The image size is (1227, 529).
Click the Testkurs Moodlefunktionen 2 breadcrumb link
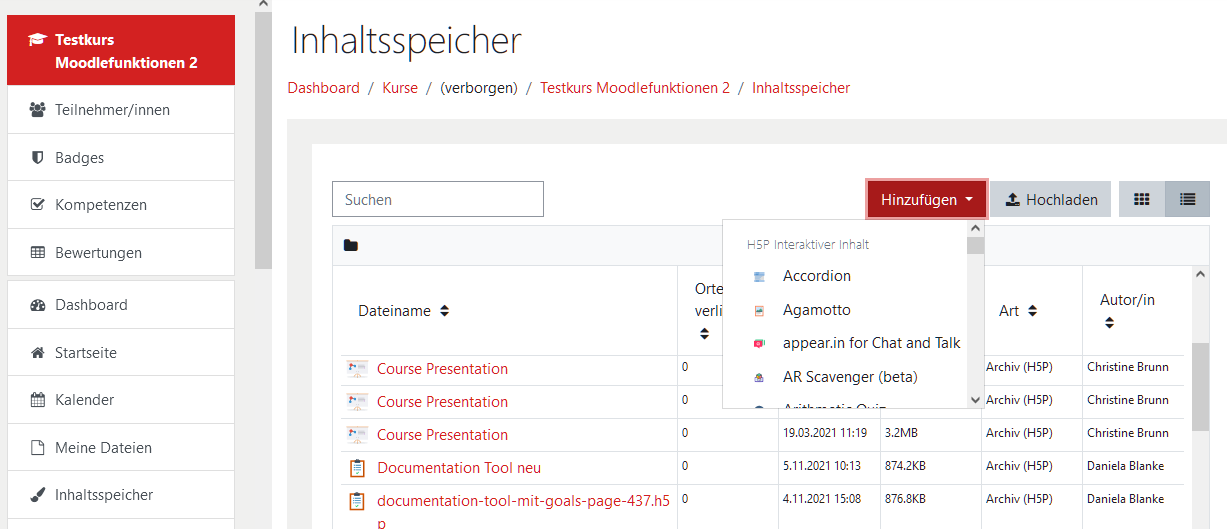pyautogui.click(x=635, y=88)
